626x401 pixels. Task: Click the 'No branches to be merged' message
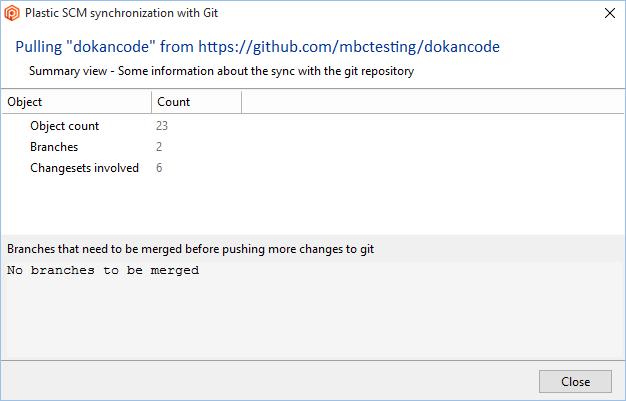tap(103, 270)
